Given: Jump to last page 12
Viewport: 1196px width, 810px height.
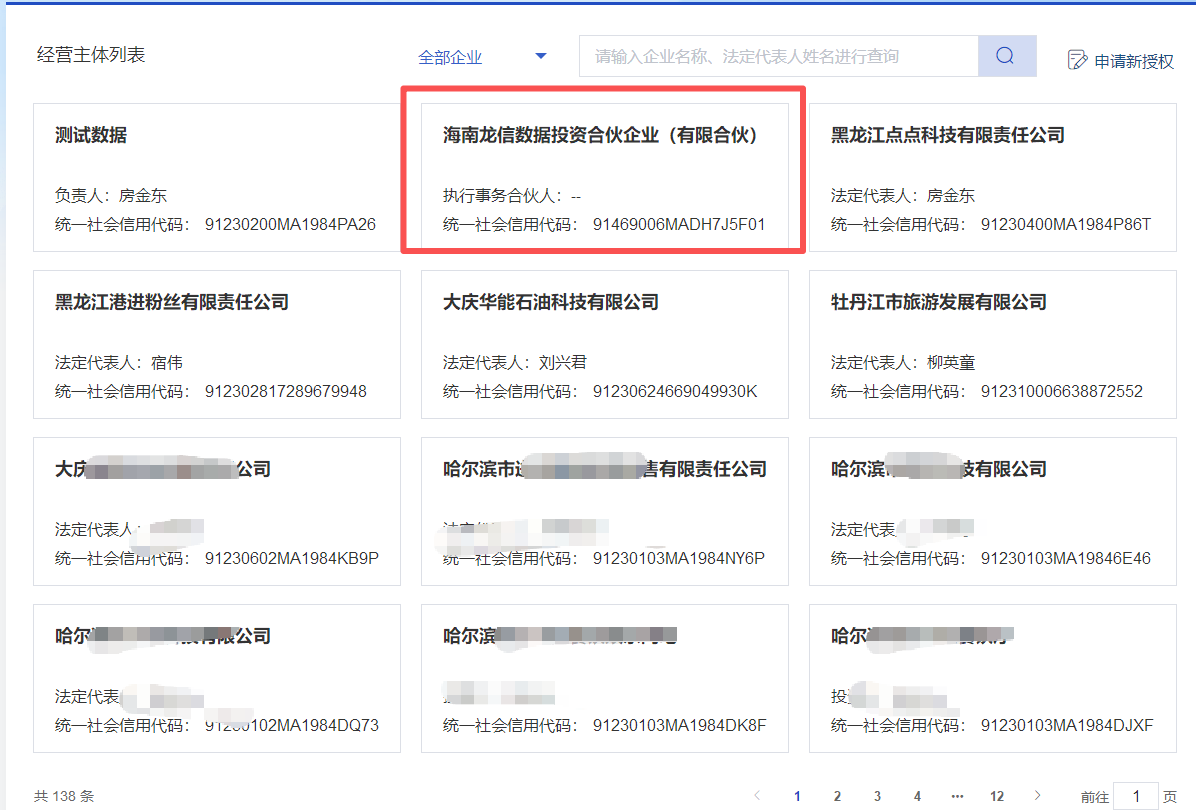Looking at the screenshot, I should 997,796.
